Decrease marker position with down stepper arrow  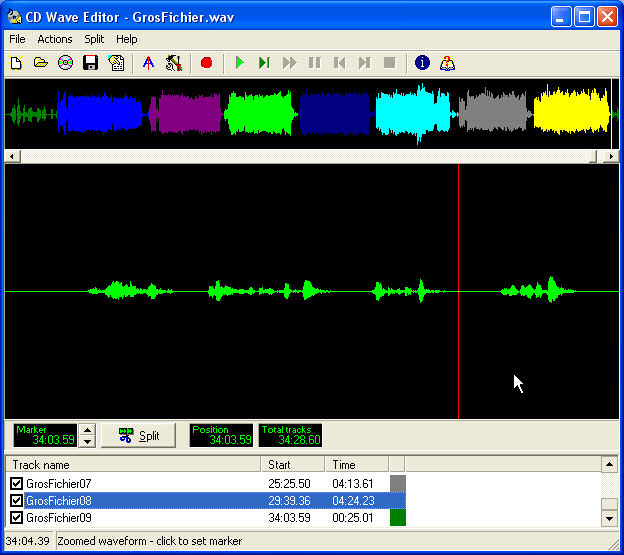pos(87,441)
